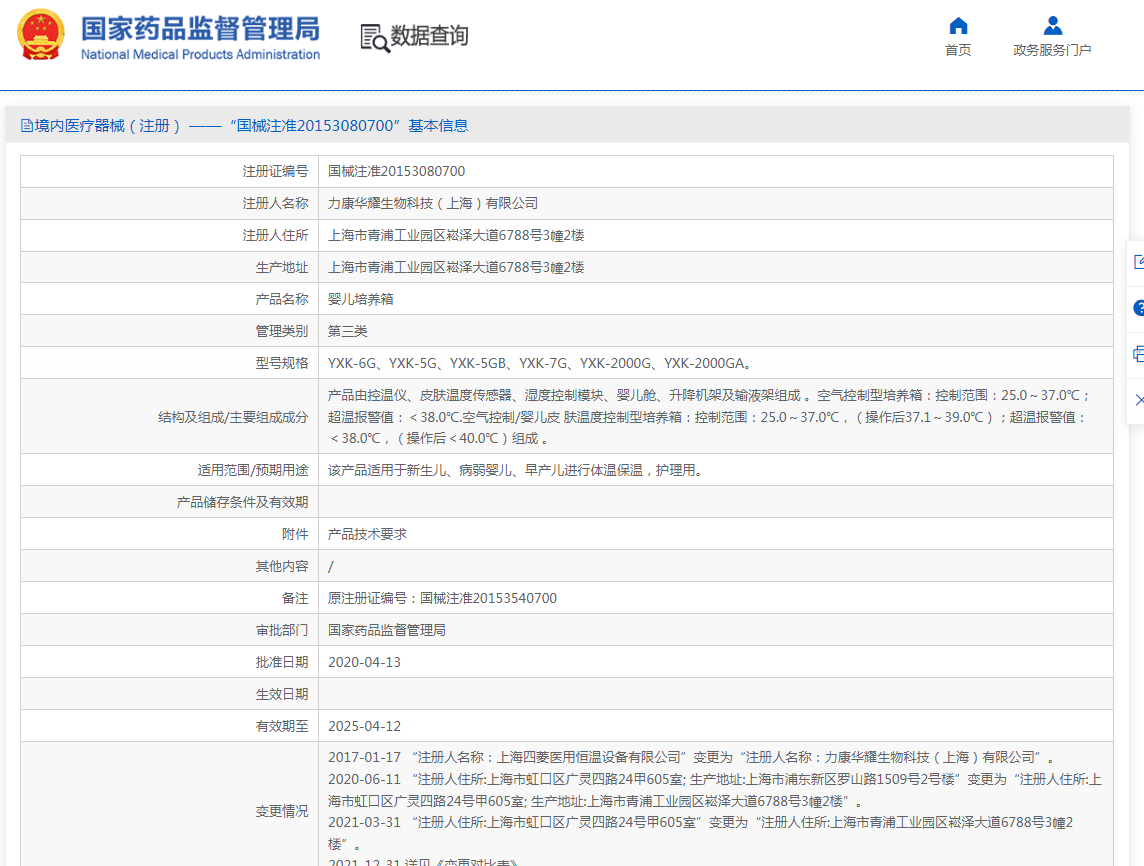This screenshot has height=866, width=1144.
Task: Open the help question mark icon
Action: (1138, 308)
